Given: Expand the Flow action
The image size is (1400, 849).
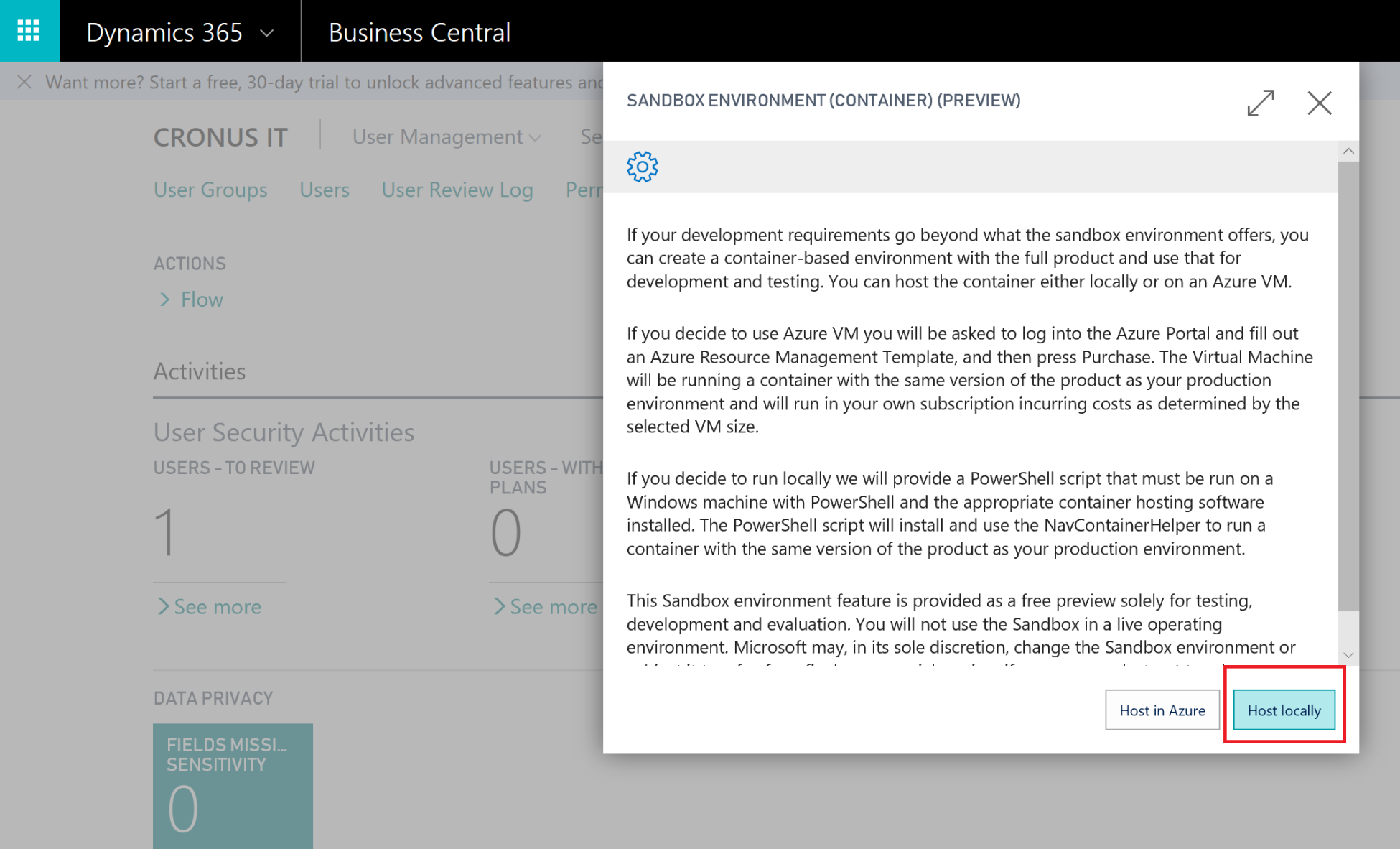Looking at the screenshot, I should click(191, 300).
